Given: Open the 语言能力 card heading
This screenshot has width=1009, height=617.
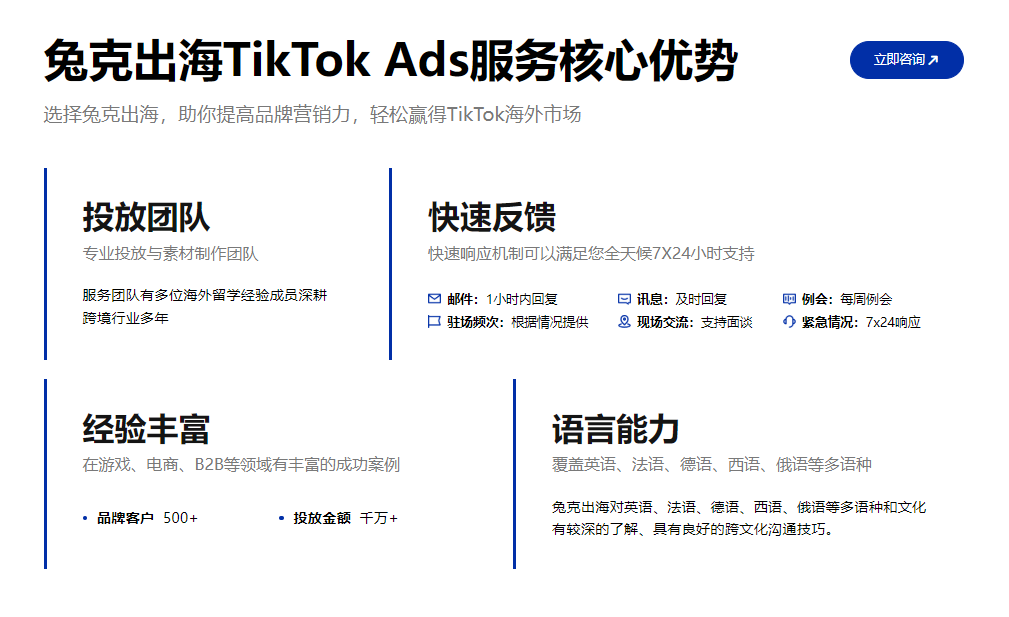Looking at the screenshot, I should pos(615,428).
